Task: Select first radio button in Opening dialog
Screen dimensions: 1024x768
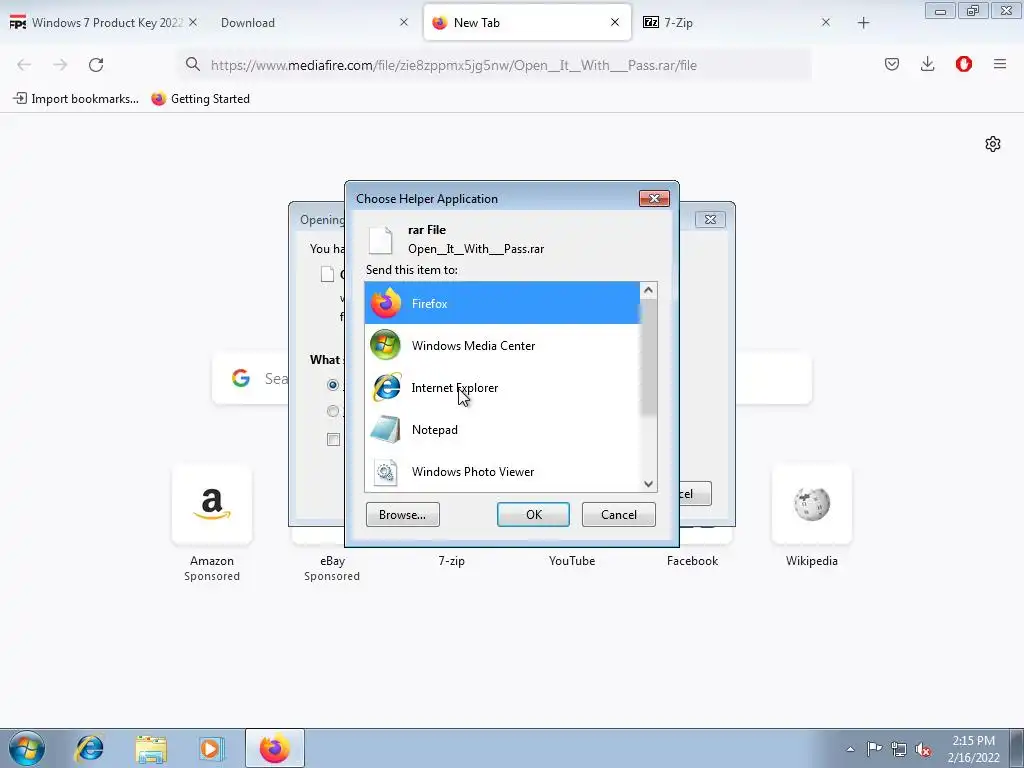Action: pyautogui.click(x=333, y=385)
